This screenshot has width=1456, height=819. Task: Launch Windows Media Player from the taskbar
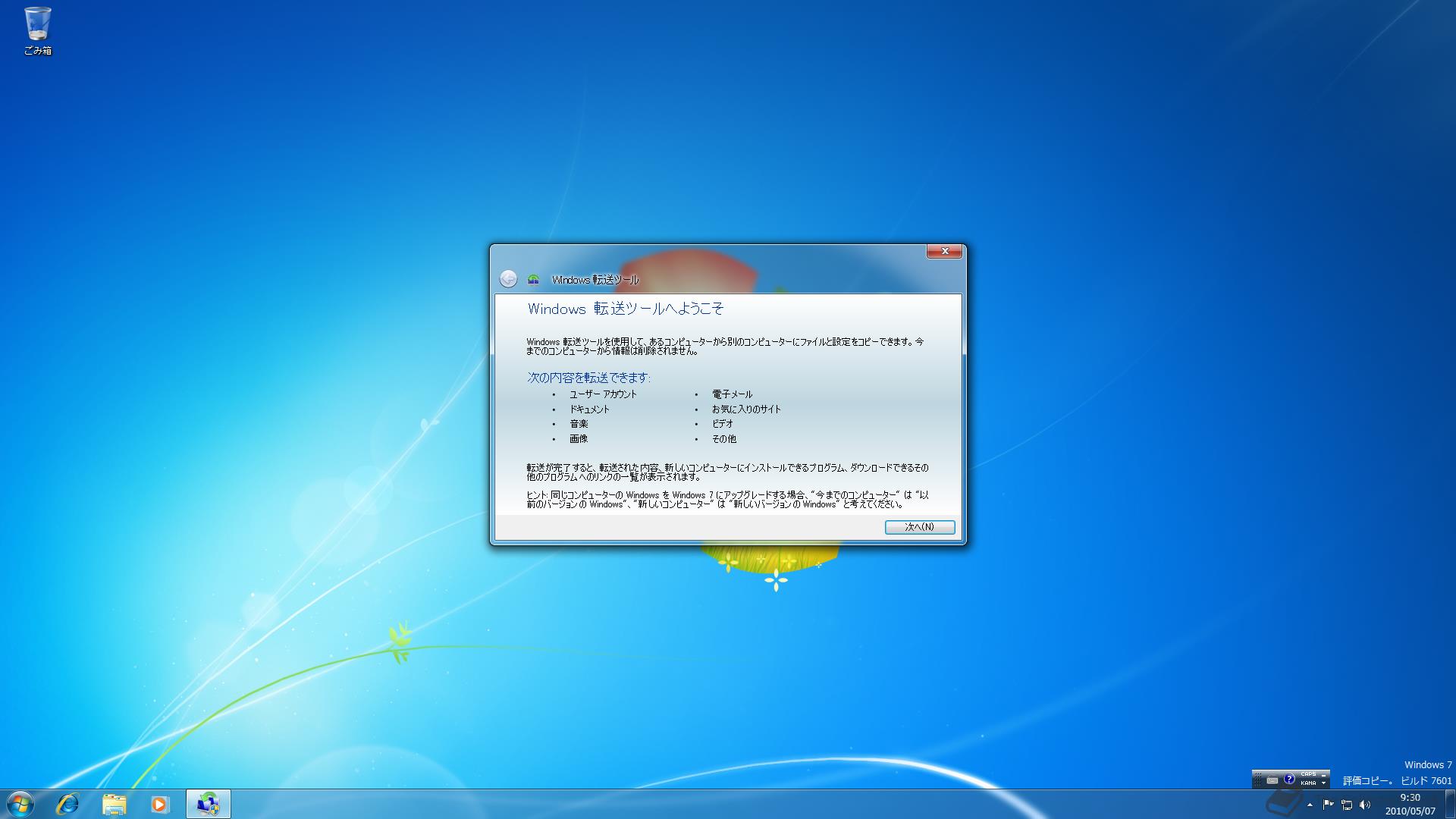point(159,804)
